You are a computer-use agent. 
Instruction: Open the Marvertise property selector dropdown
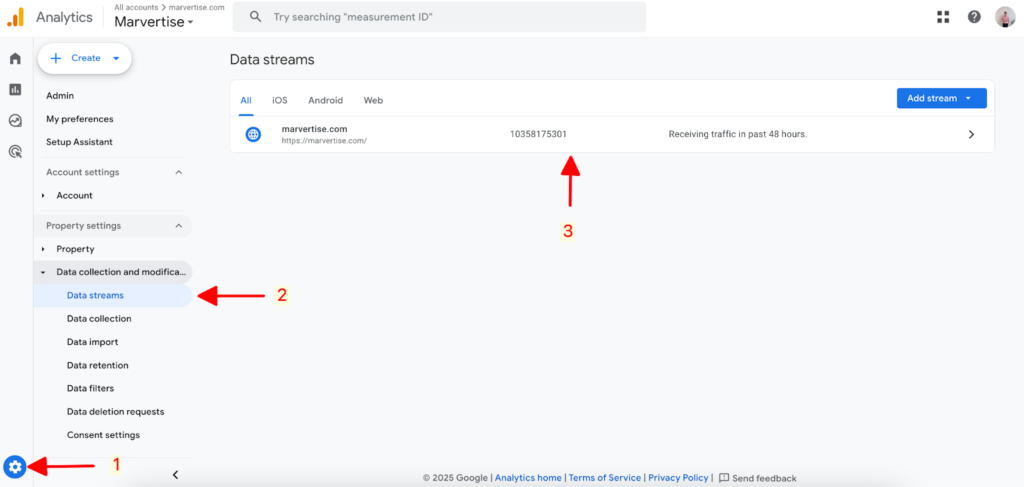click(154, 22)
